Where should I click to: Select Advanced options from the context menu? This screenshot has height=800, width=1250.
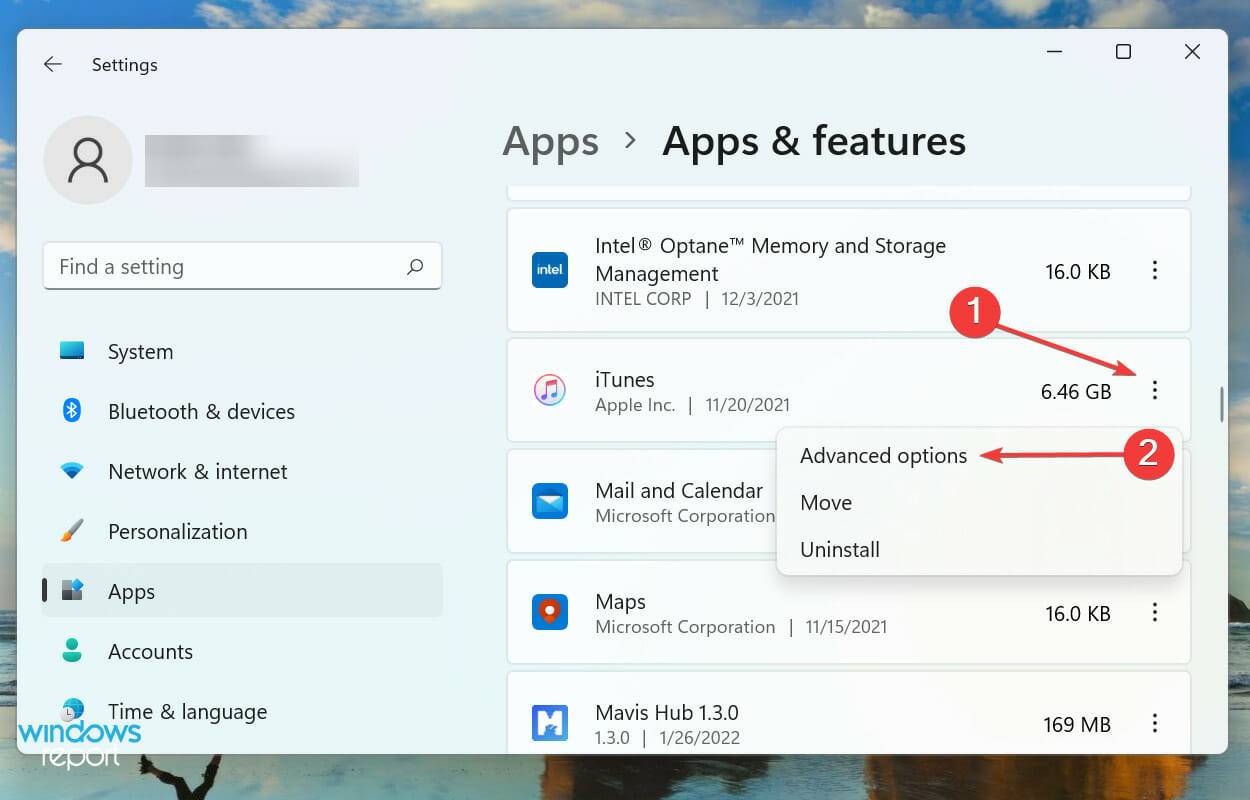pos(883,456)
